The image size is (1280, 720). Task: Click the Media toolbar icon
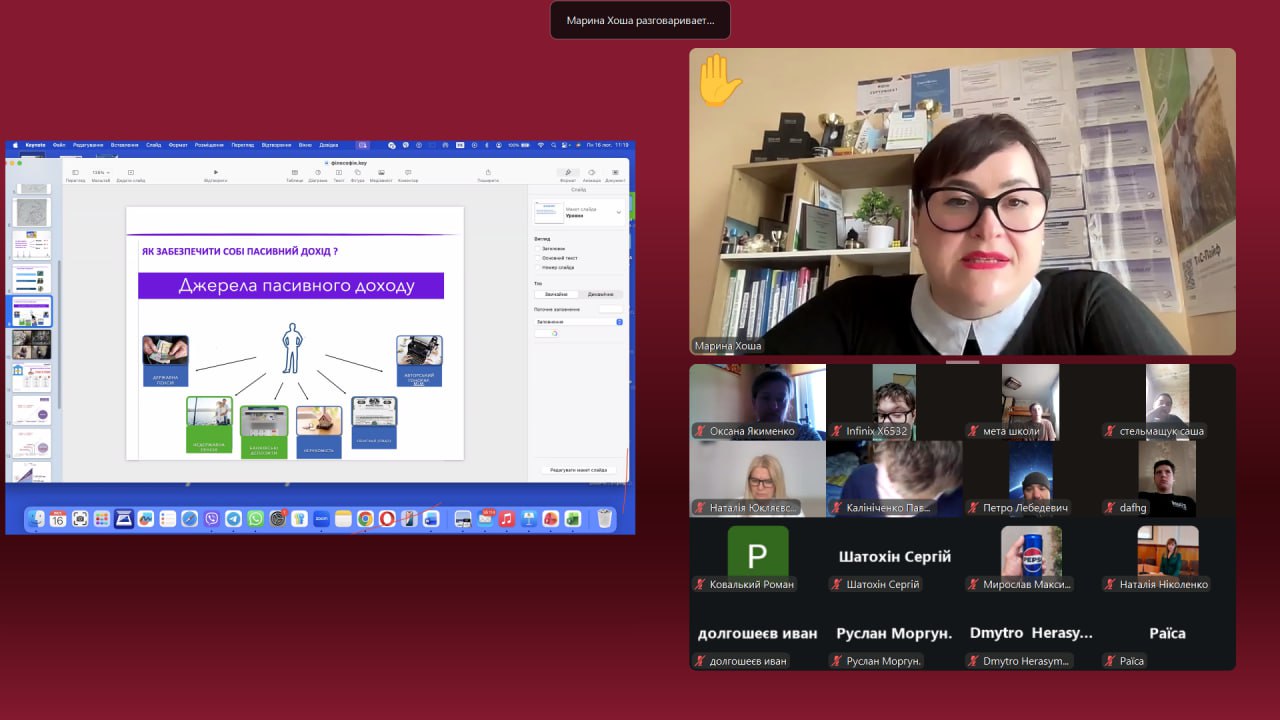381,173
